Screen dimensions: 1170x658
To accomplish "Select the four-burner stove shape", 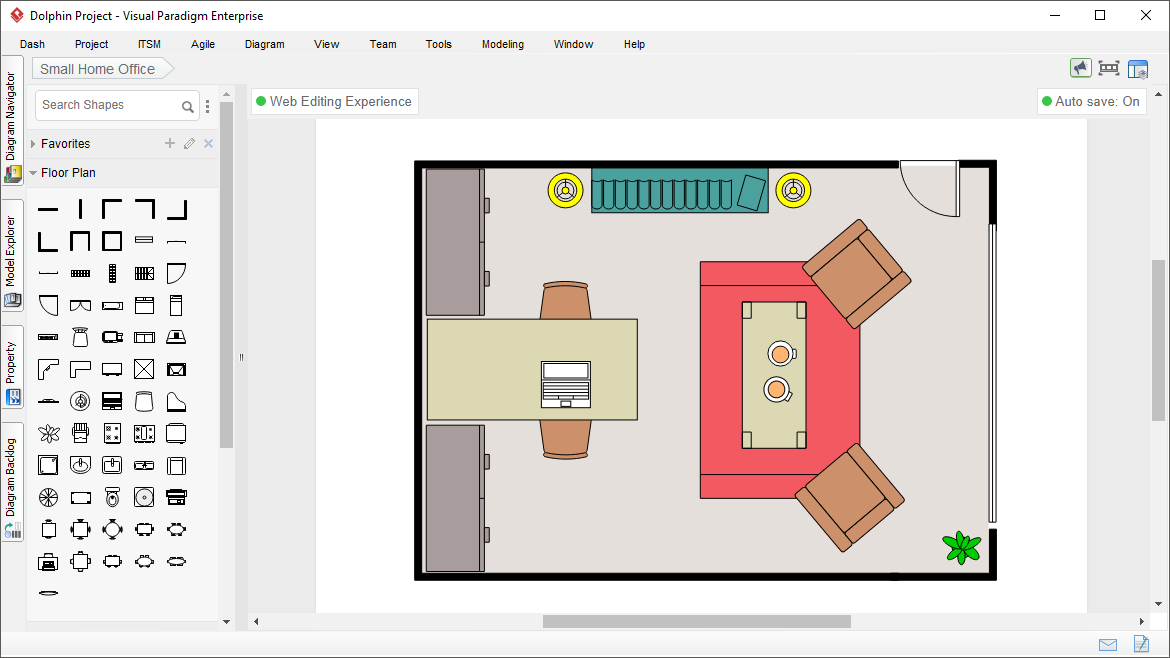I will pyautogui.click(x=112, y=433).
